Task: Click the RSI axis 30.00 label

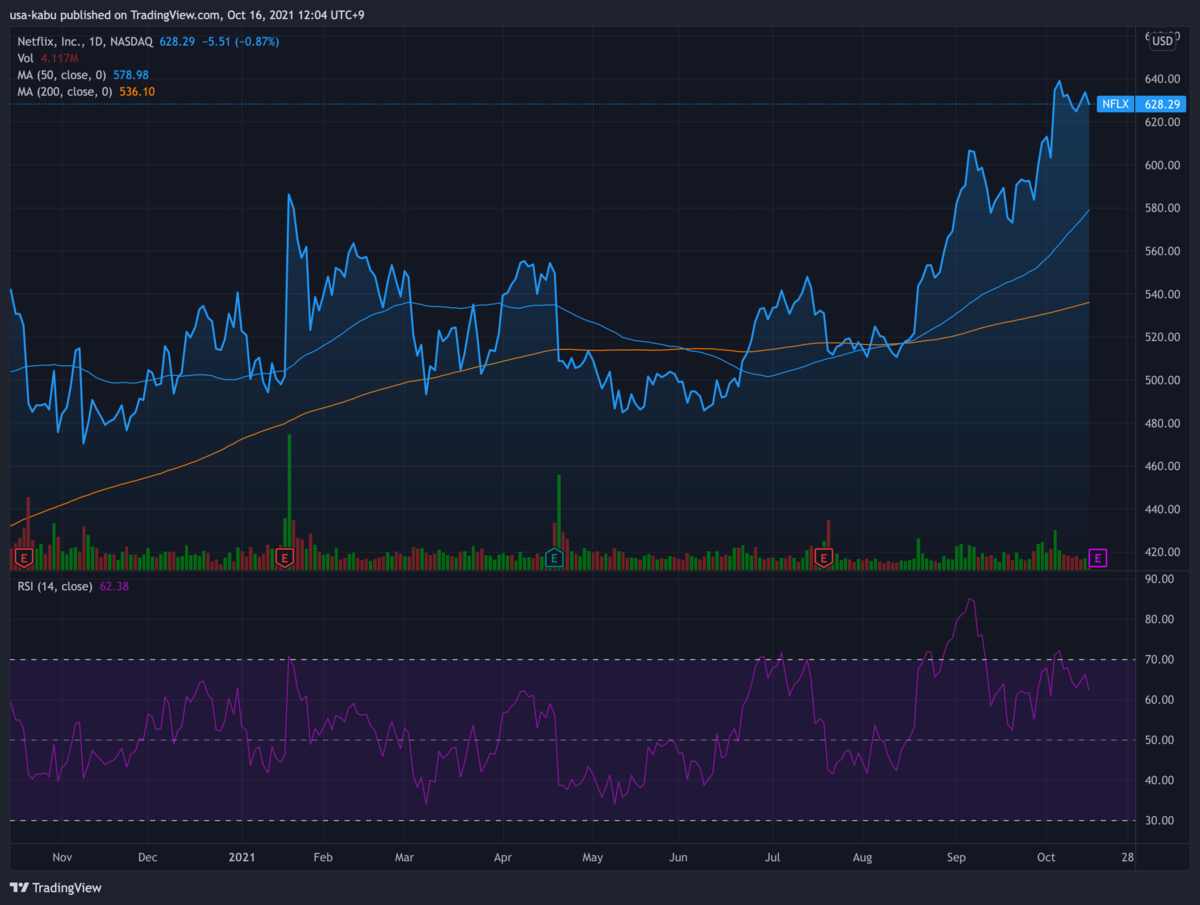Action: [1160, 821]
